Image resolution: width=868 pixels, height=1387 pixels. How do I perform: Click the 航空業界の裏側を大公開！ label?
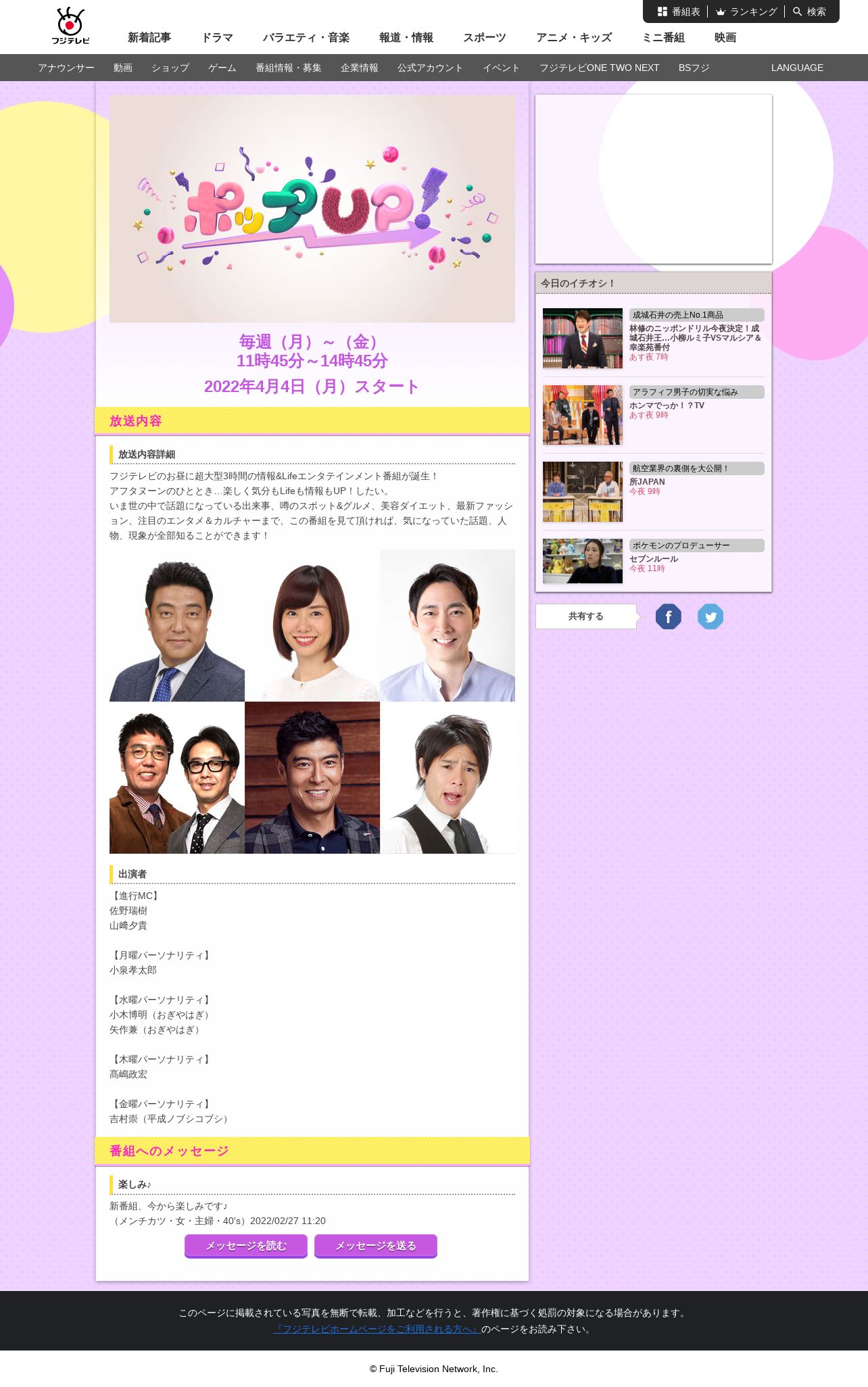[697, 468]
